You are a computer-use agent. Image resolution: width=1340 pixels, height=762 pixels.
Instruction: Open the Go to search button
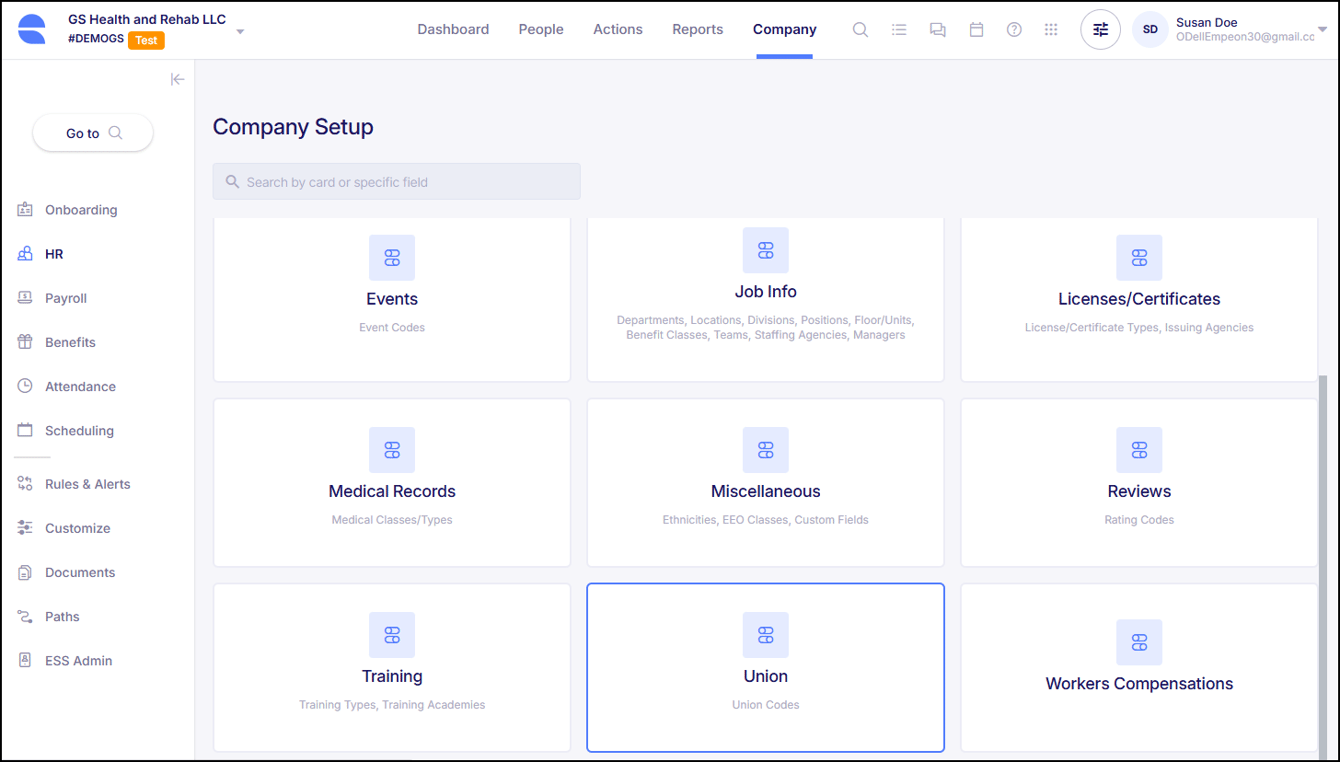[93, 133]
